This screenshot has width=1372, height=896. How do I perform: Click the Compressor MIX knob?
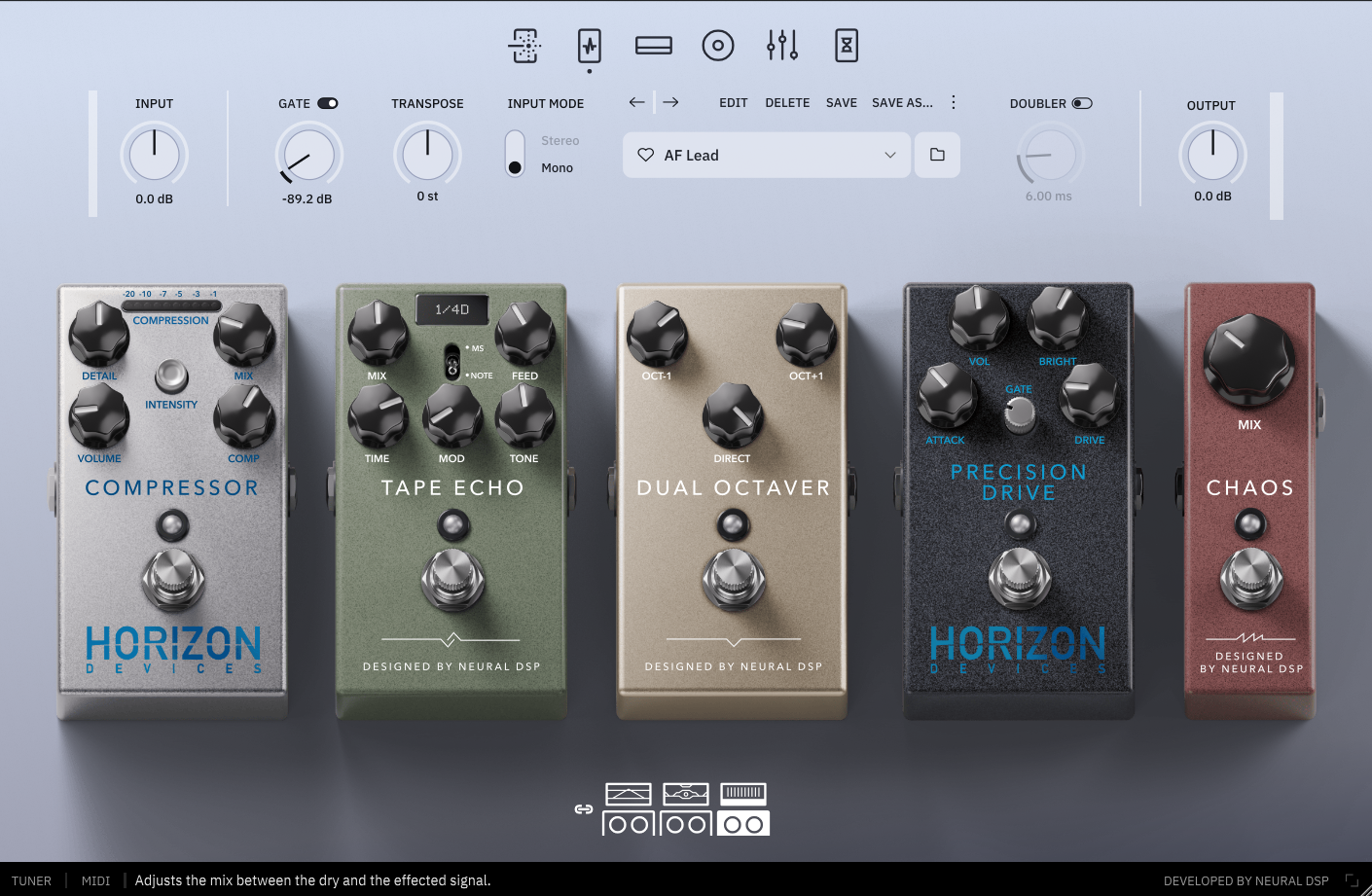pos(243,333)
